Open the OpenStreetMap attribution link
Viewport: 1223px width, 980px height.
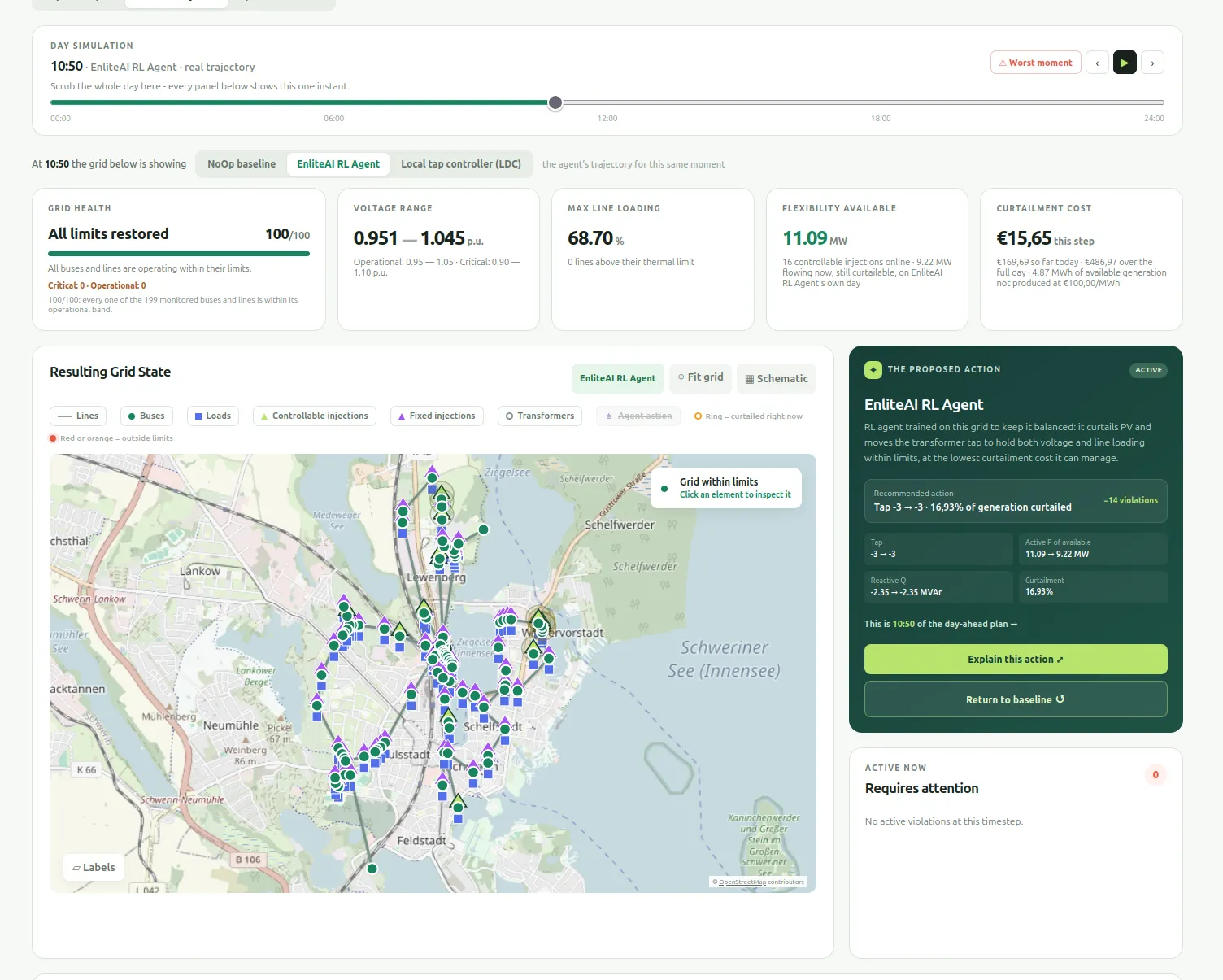(742, 882)
